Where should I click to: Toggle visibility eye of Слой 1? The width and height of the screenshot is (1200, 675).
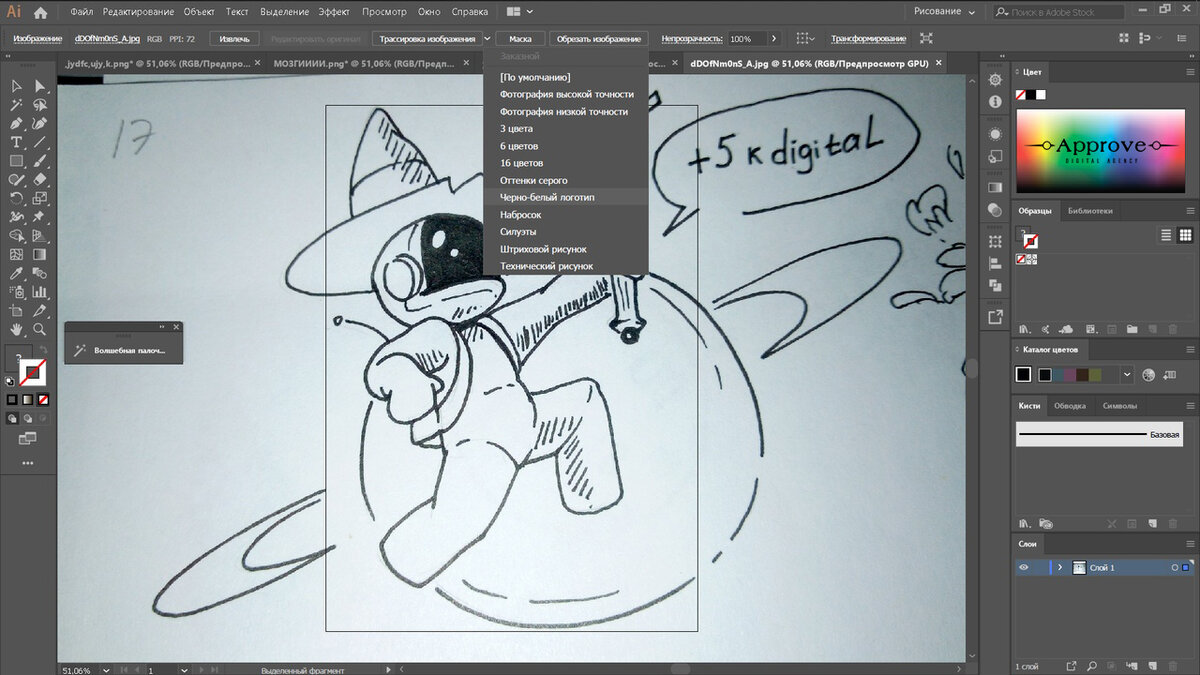click(x=1023, y=567)
